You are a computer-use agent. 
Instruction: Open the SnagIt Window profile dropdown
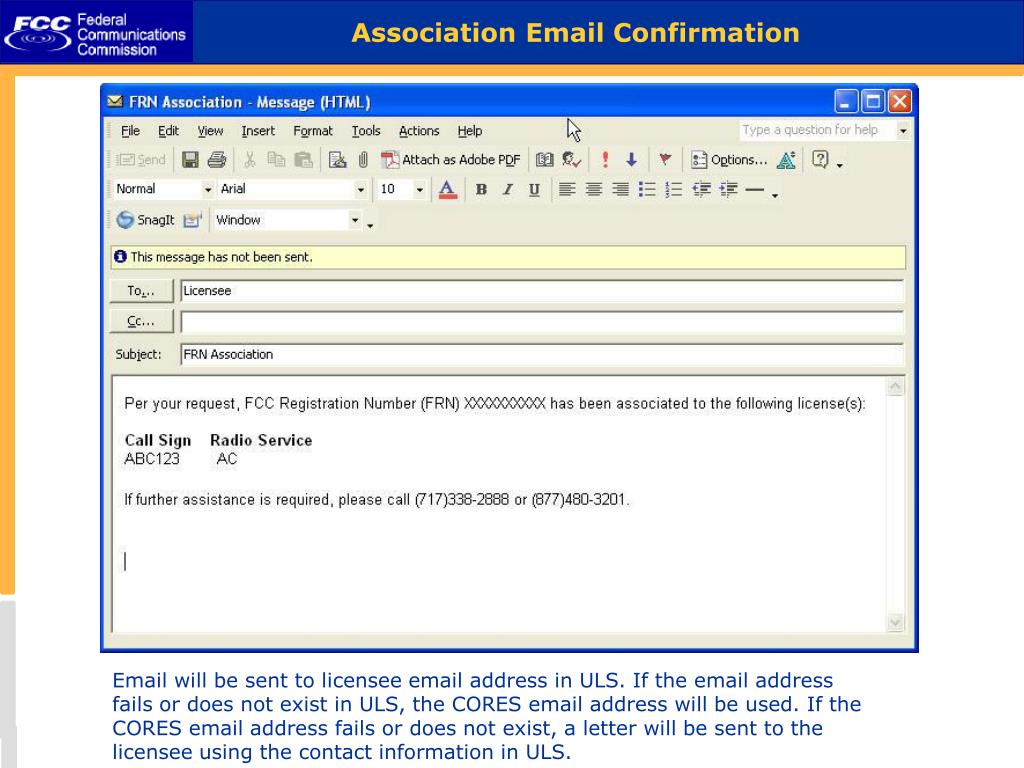tap(355, 220)
